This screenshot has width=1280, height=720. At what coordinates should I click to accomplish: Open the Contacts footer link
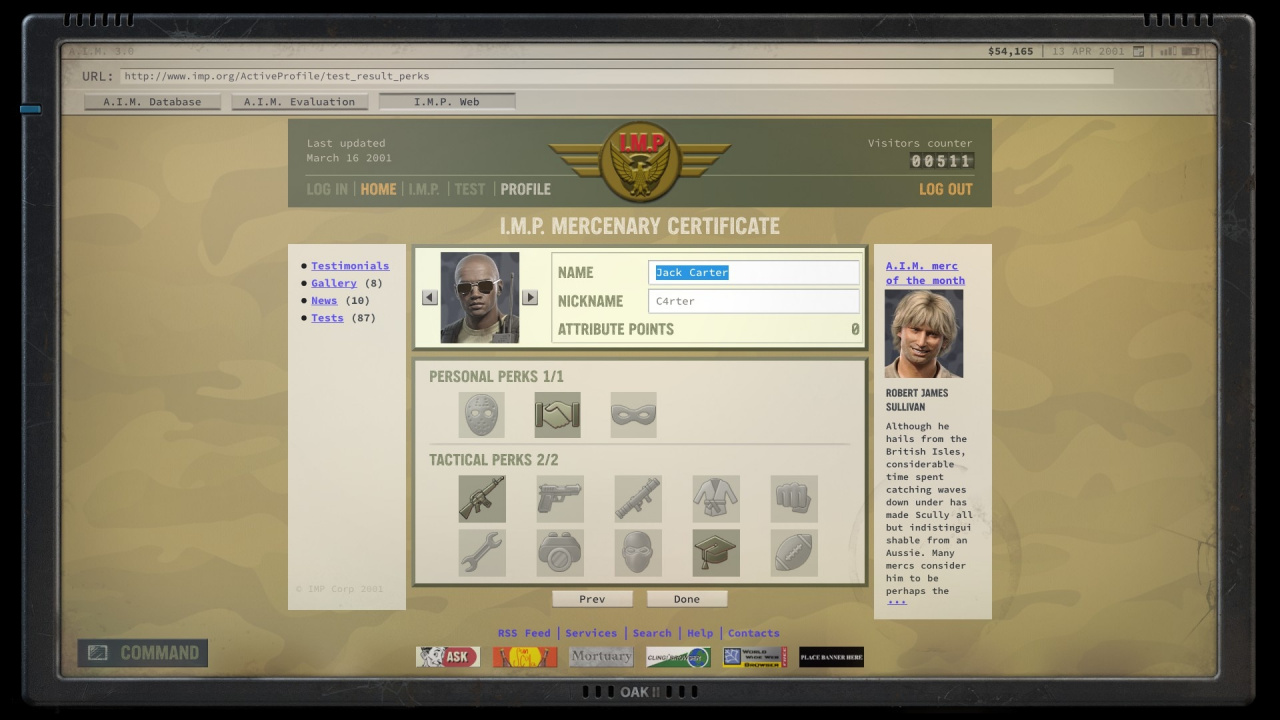click(x=754, y=633)
